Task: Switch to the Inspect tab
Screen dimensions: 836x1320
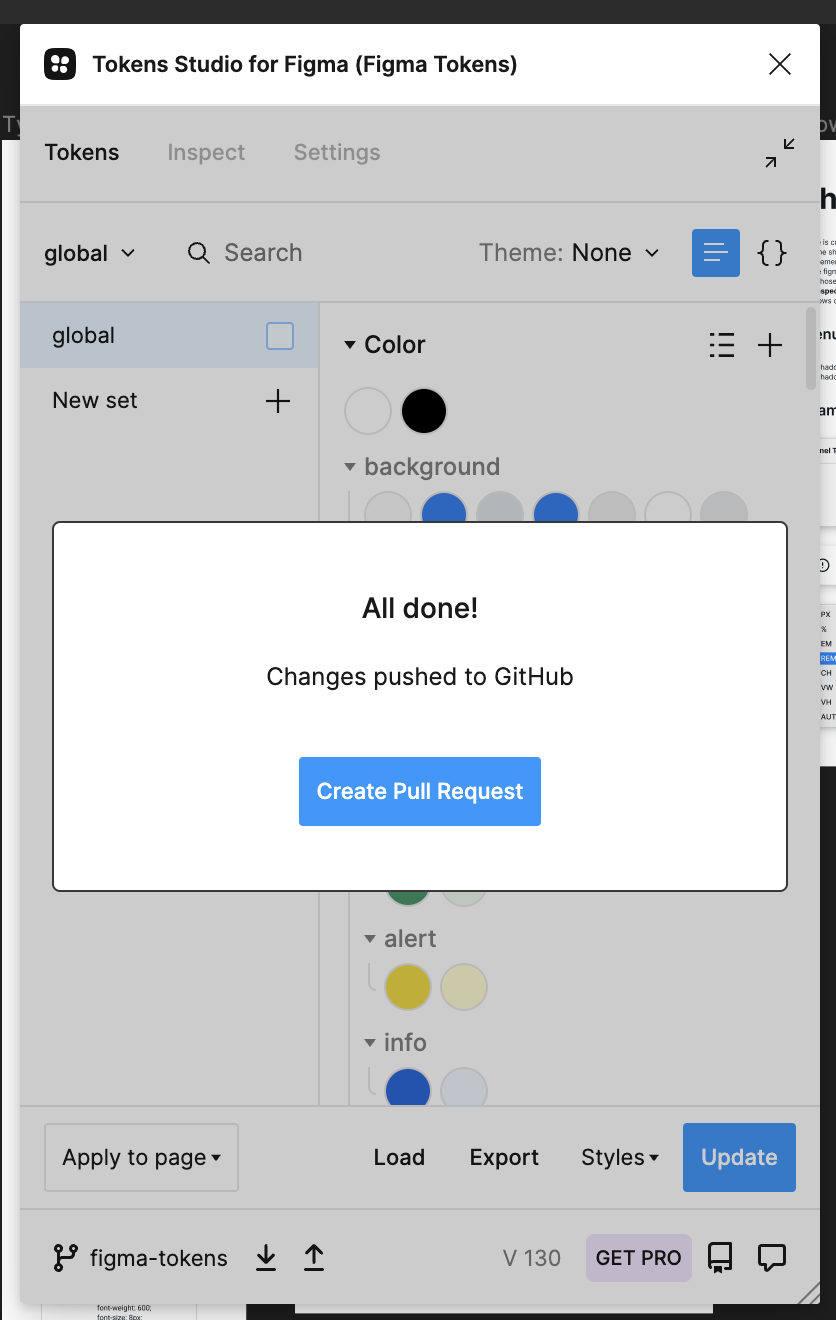Action: [x=206, y=153]
